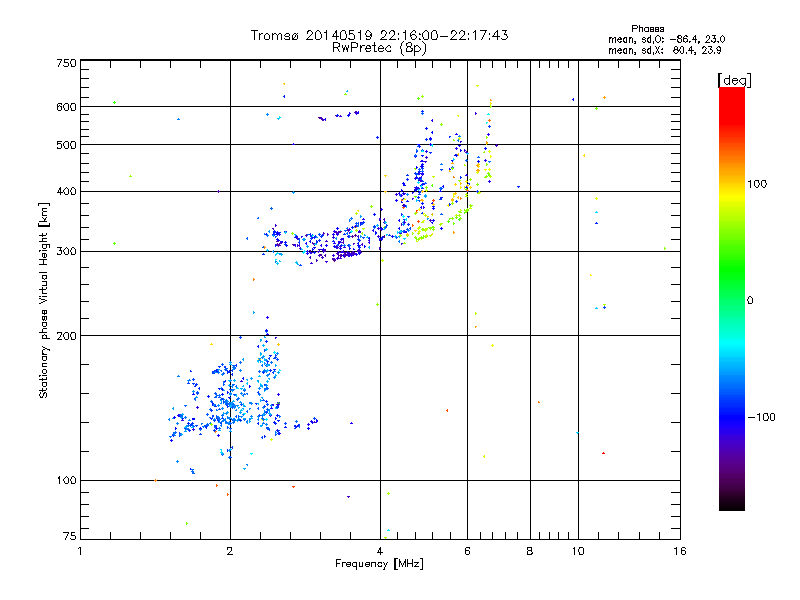Click the y-axis tick label '300'

coord(66,252)
